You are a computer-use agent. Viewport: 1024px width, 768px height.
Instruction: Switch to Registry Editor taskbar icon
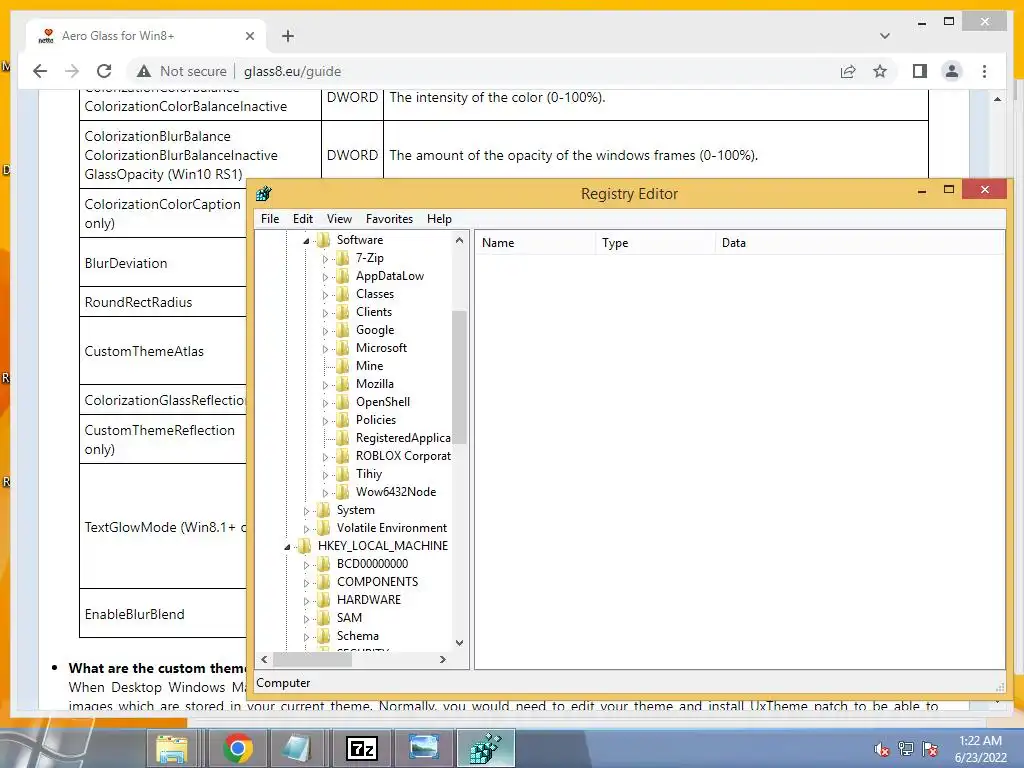[x=486, y=748]
